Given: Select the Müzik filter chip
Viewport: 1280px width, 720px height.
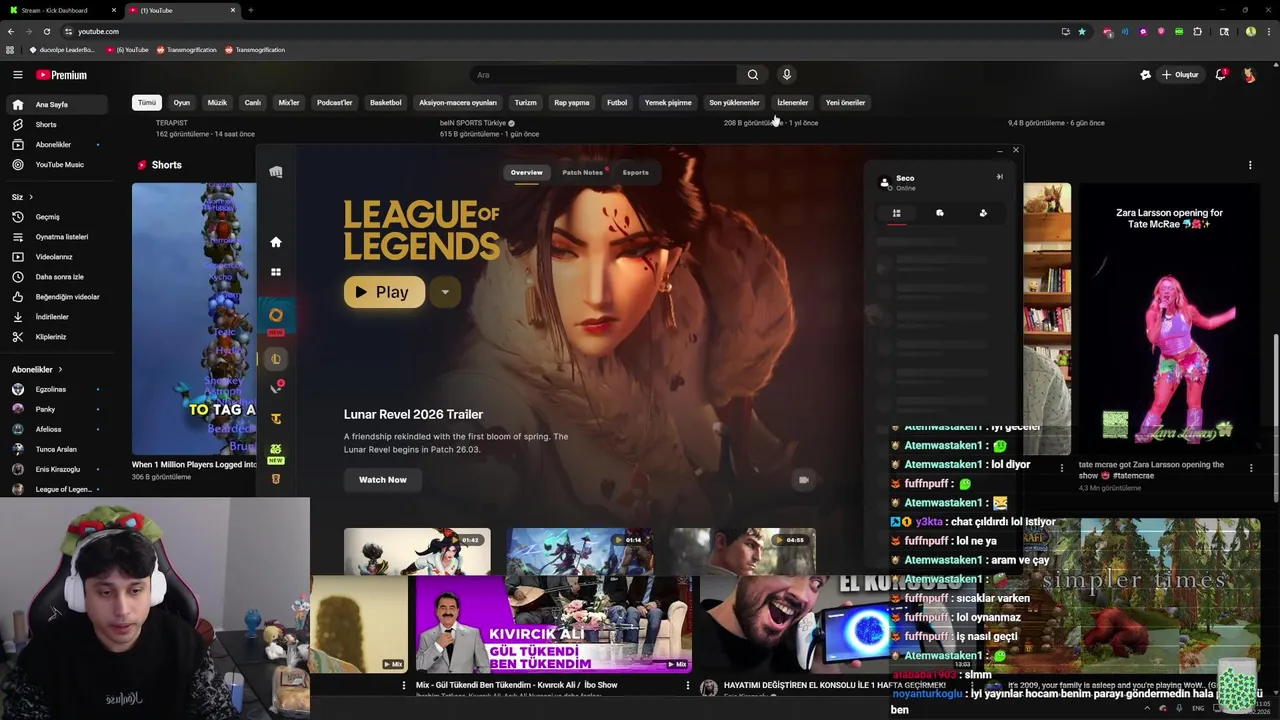Looking at the screenshot, I should (217, 102).
